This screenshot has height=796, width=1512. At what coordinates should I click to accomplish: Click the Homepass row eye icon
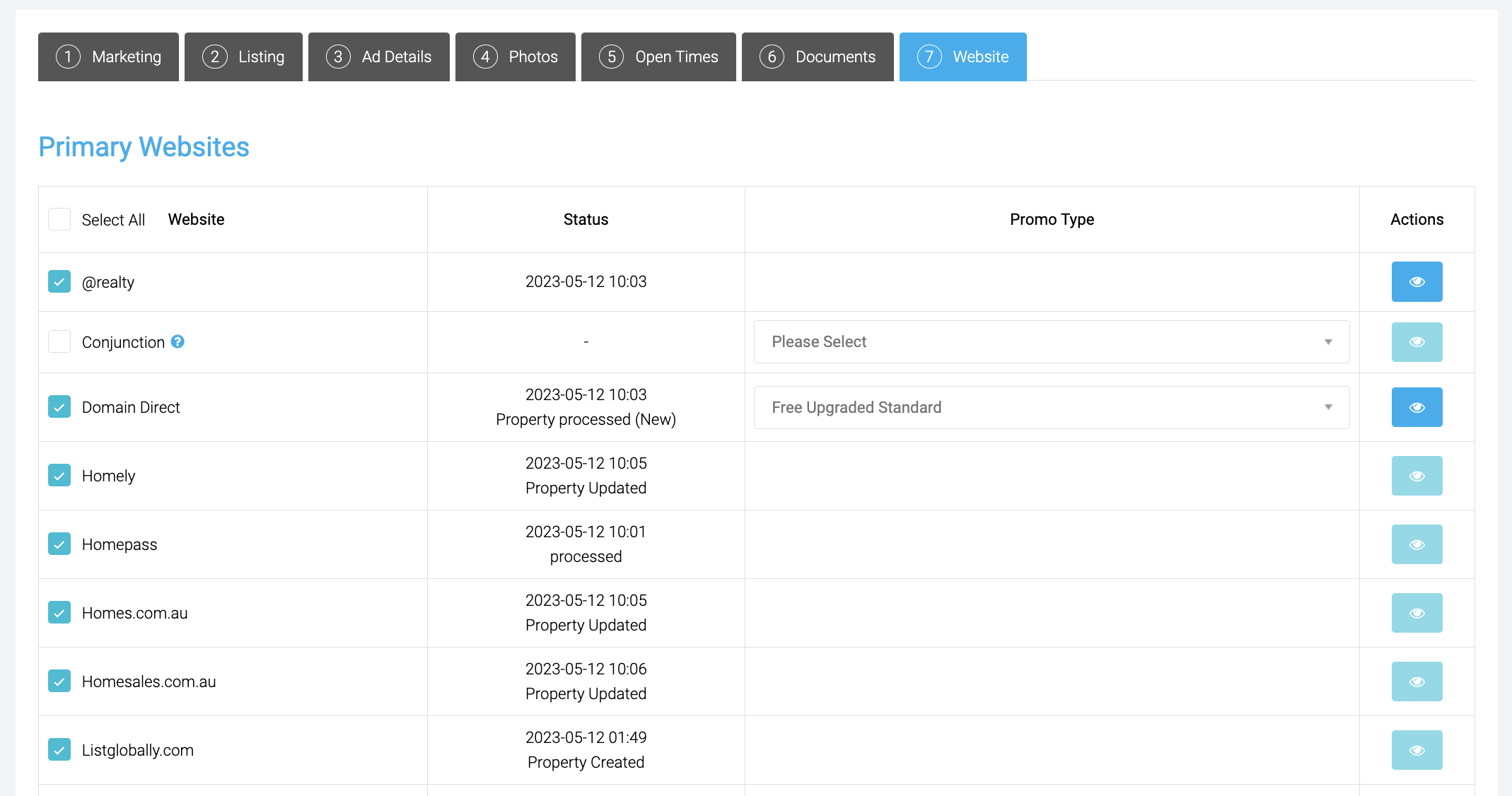pos(1417,544)
